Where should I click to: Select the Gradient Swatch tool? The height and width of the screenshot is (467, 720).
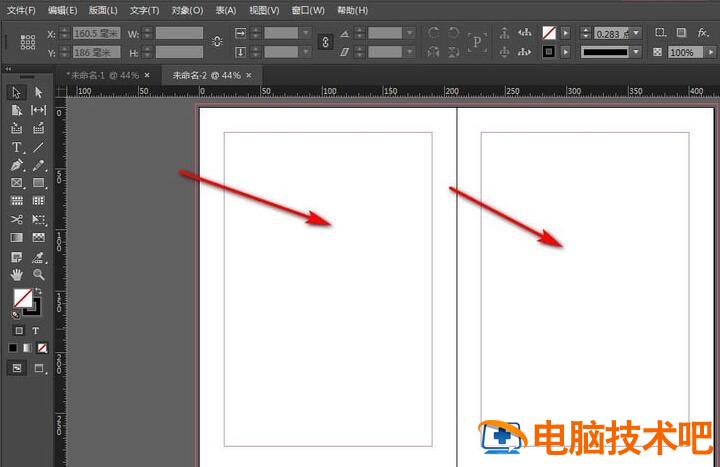(x=17, y=237)
